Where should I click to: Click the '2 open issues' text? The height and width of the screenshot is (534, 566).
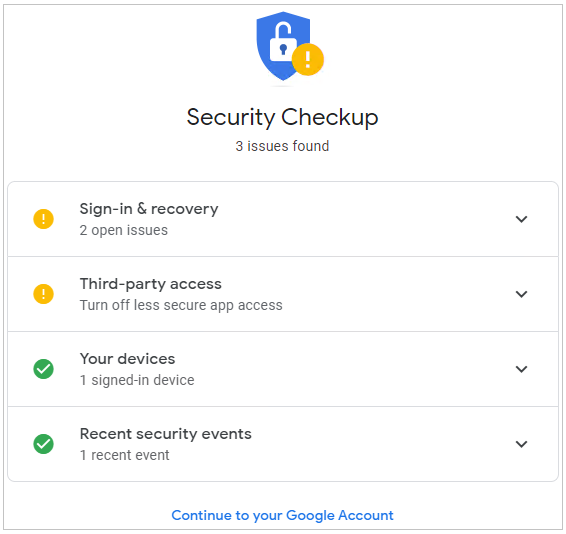tap(124, 230)
